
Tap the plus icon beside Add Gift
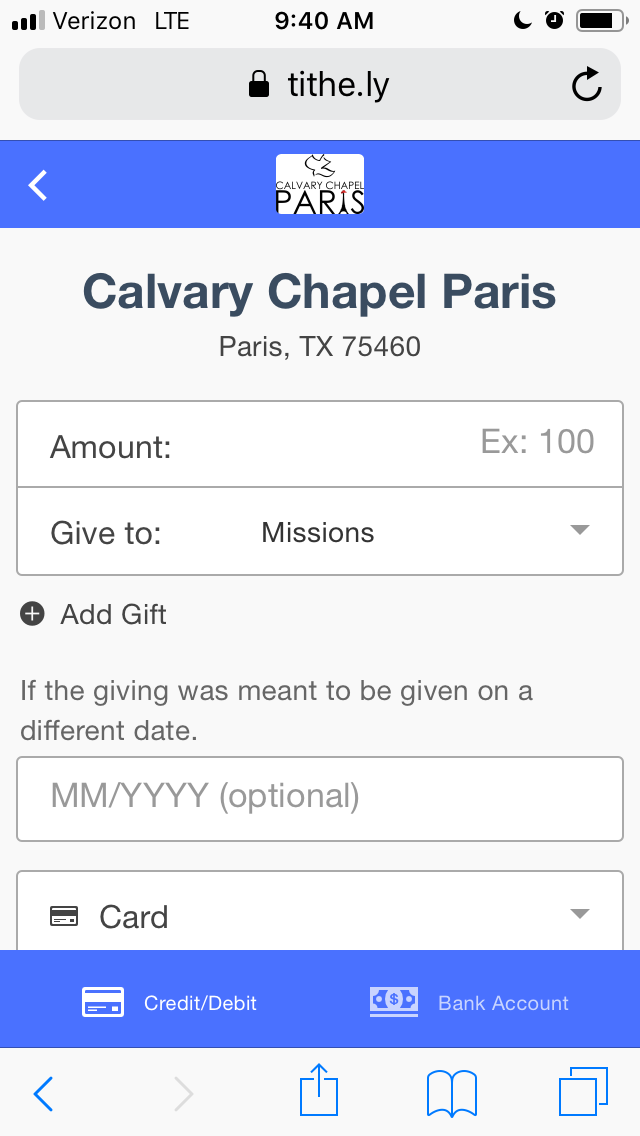33,614
